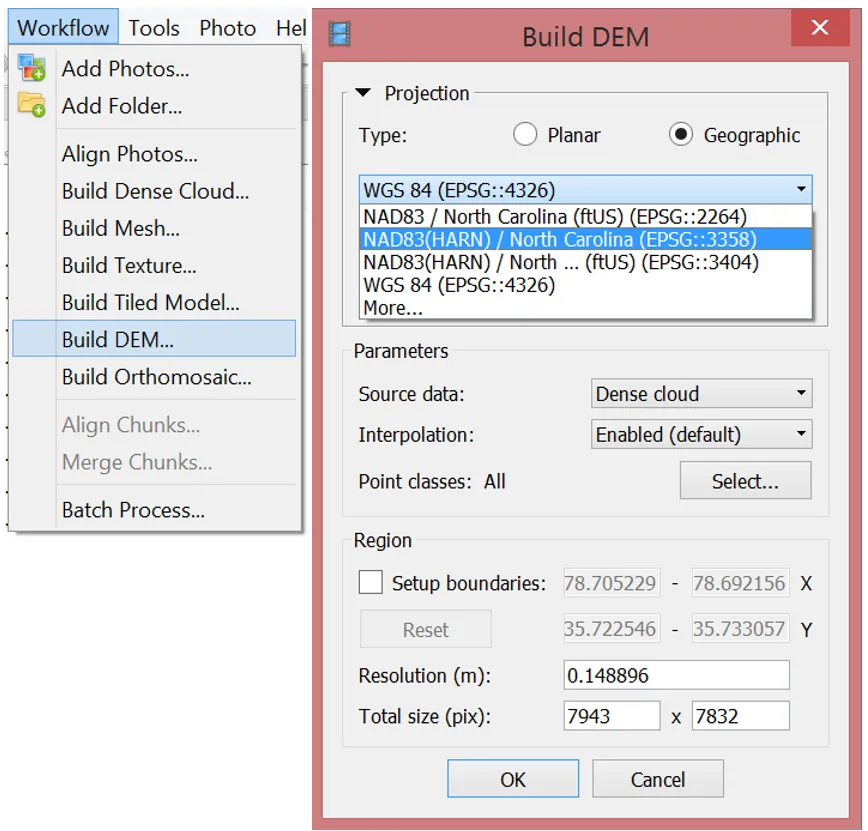This screenshot has height=831, width=868.
Task: Click Batch Process... in Workflow menu
Action: (133, 510)
